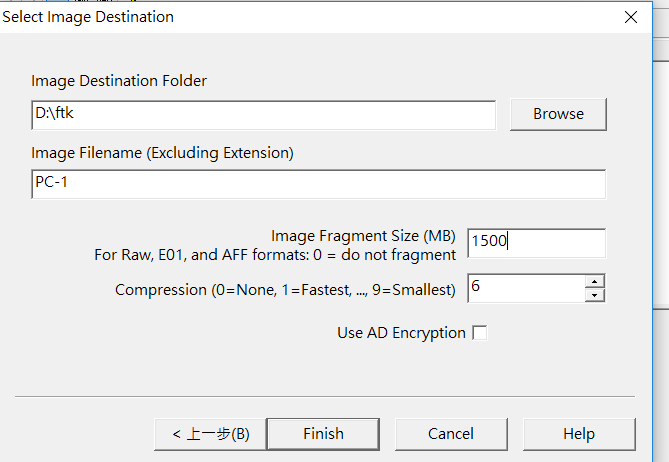Cancel the image destination dialog
The height and width of the screenshot is (462, 669).
[x=450, y=434]
